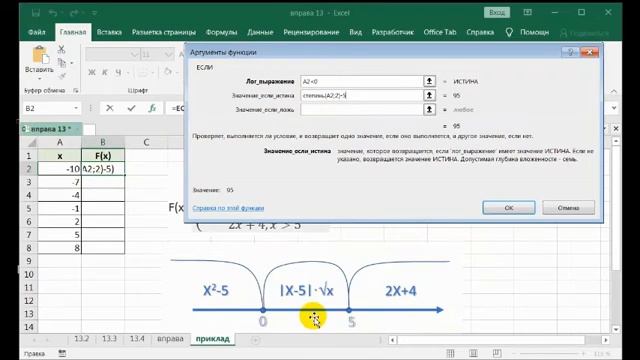Viewport: 640px width, 360px height.
Task: Click the ribbon display options icon
Action: click(x=527, y=13)
